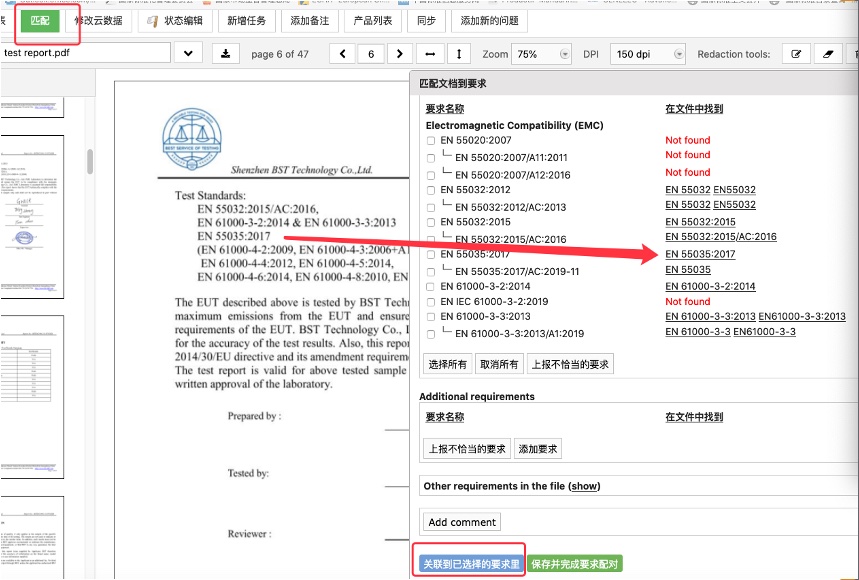Click Not found beside EN IEC 61000-3-2:2019
859x580 pixels.
point(688,301)
